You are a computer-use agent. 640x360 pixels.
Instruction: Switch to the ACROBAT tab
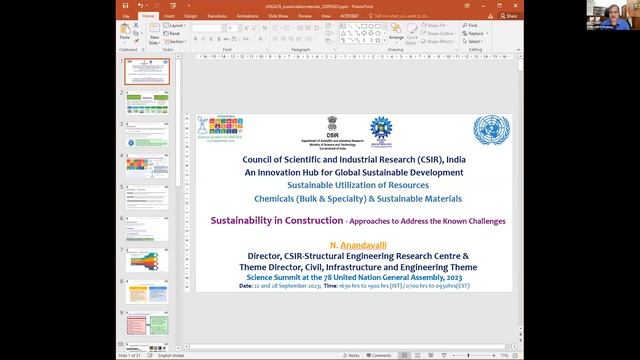349,16
